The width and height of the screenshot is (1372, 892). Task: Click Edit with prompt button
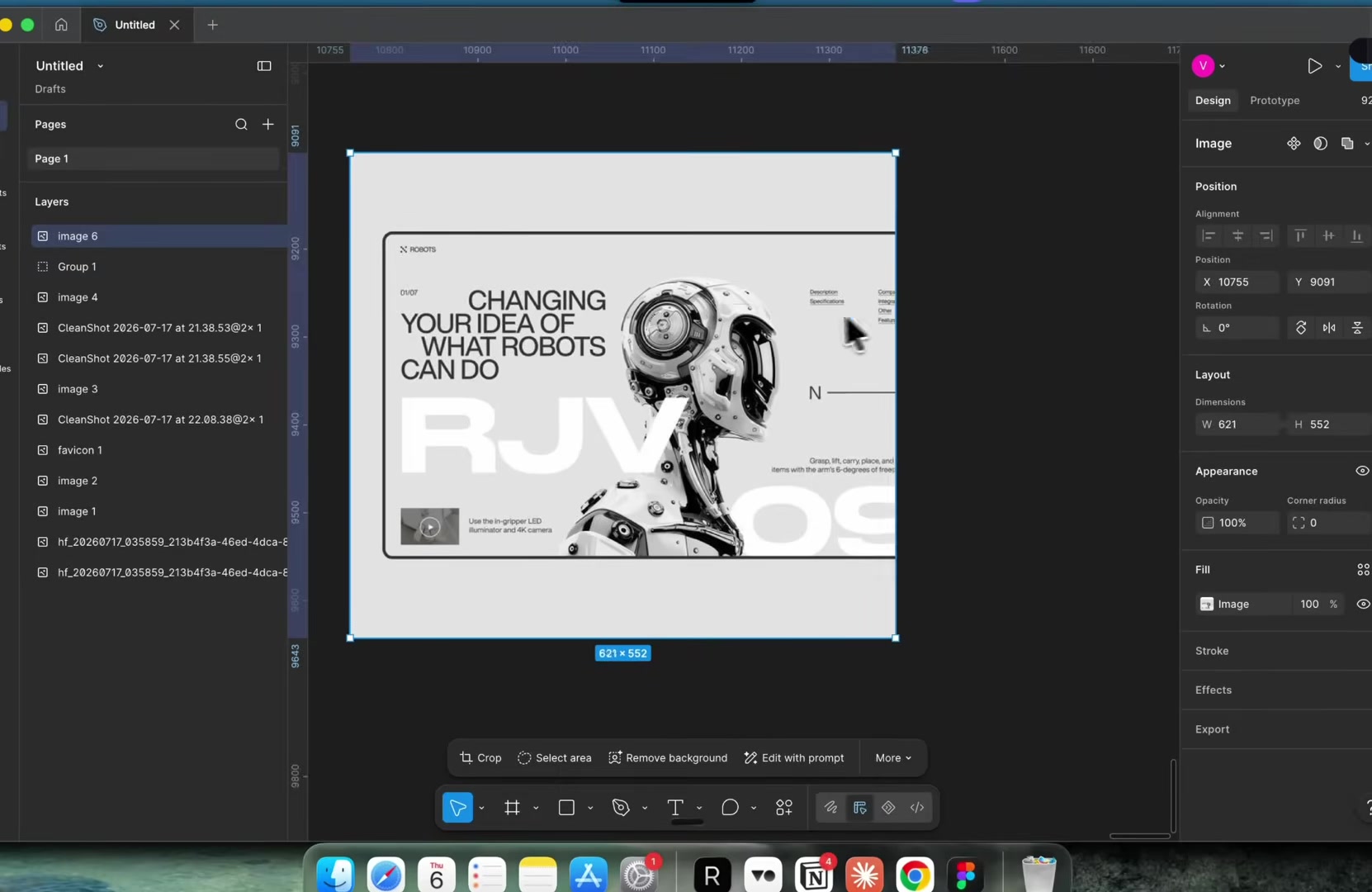click(x=794, y=758)
